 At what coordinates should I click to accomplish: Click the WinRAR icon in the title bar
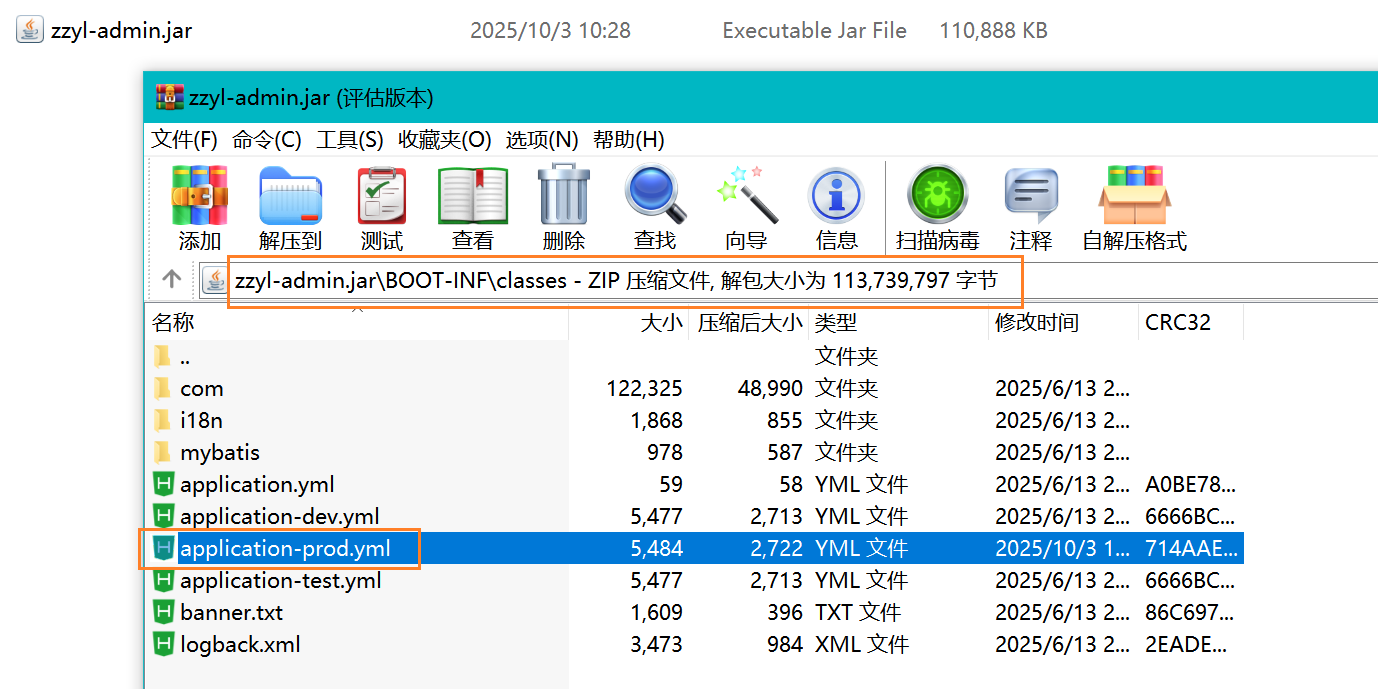tap(170, 98)
